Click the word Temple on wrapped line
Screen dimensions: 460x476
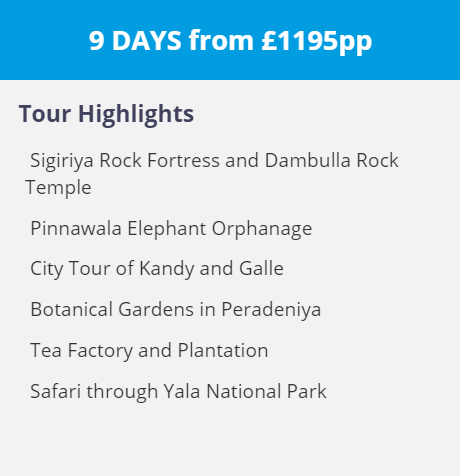click(x=58, y=187)
